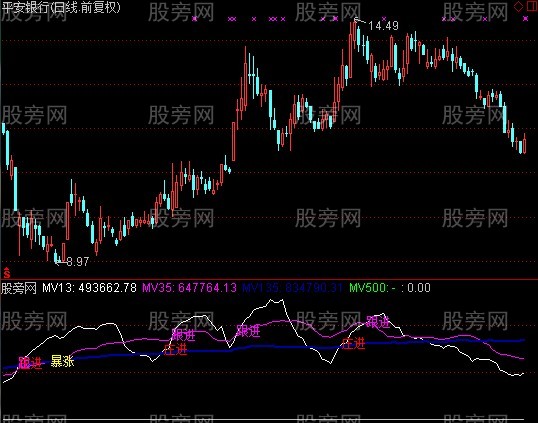Click the MV35: 647764.13 indicator value
The width and height of the screenshot is (538, 423).
[189, 287]
